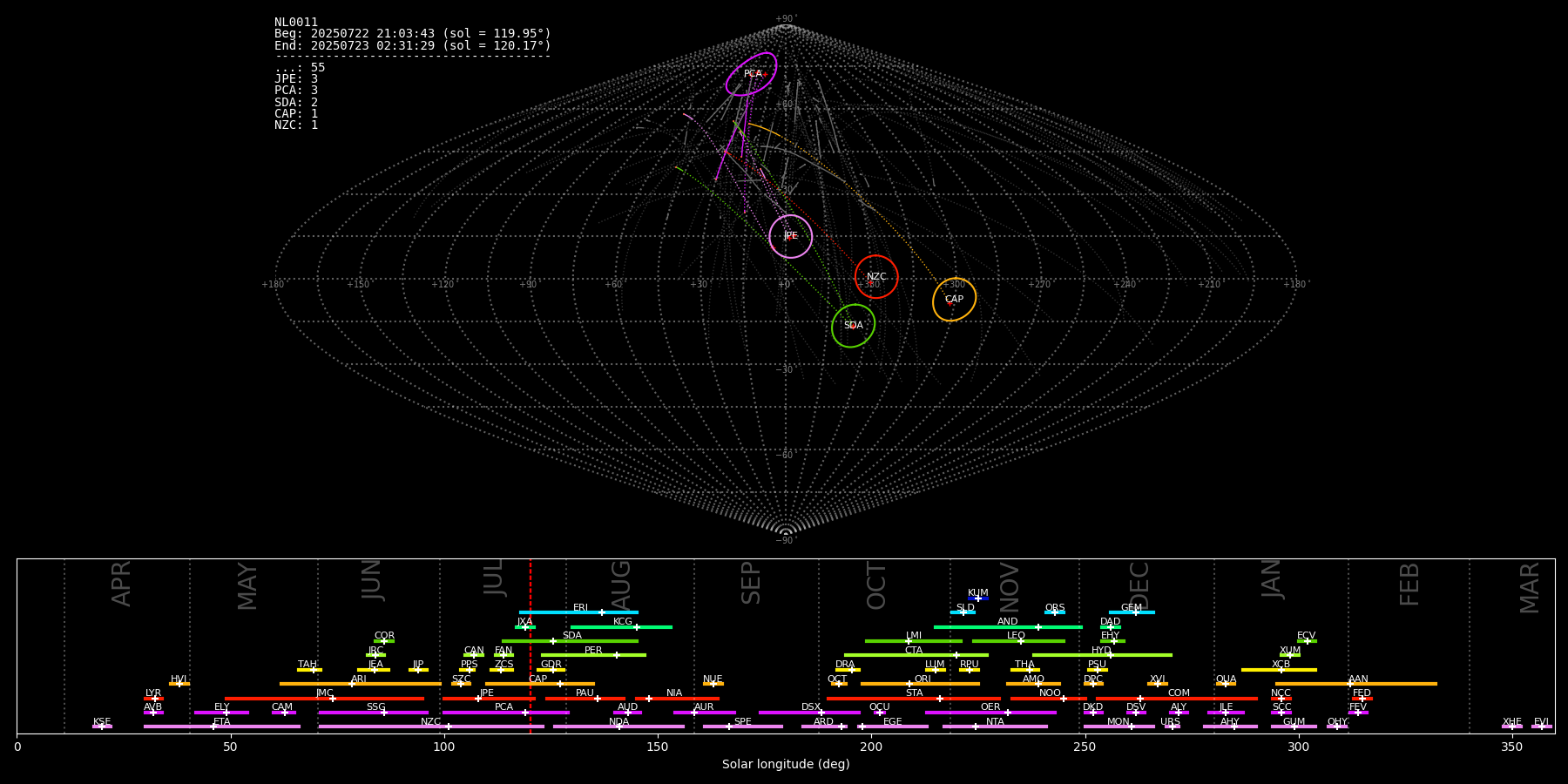This screenshot has height=784, width=1568.
Task: Click the purple PCA radiant circle on sky map
Action: pos(751,74)
